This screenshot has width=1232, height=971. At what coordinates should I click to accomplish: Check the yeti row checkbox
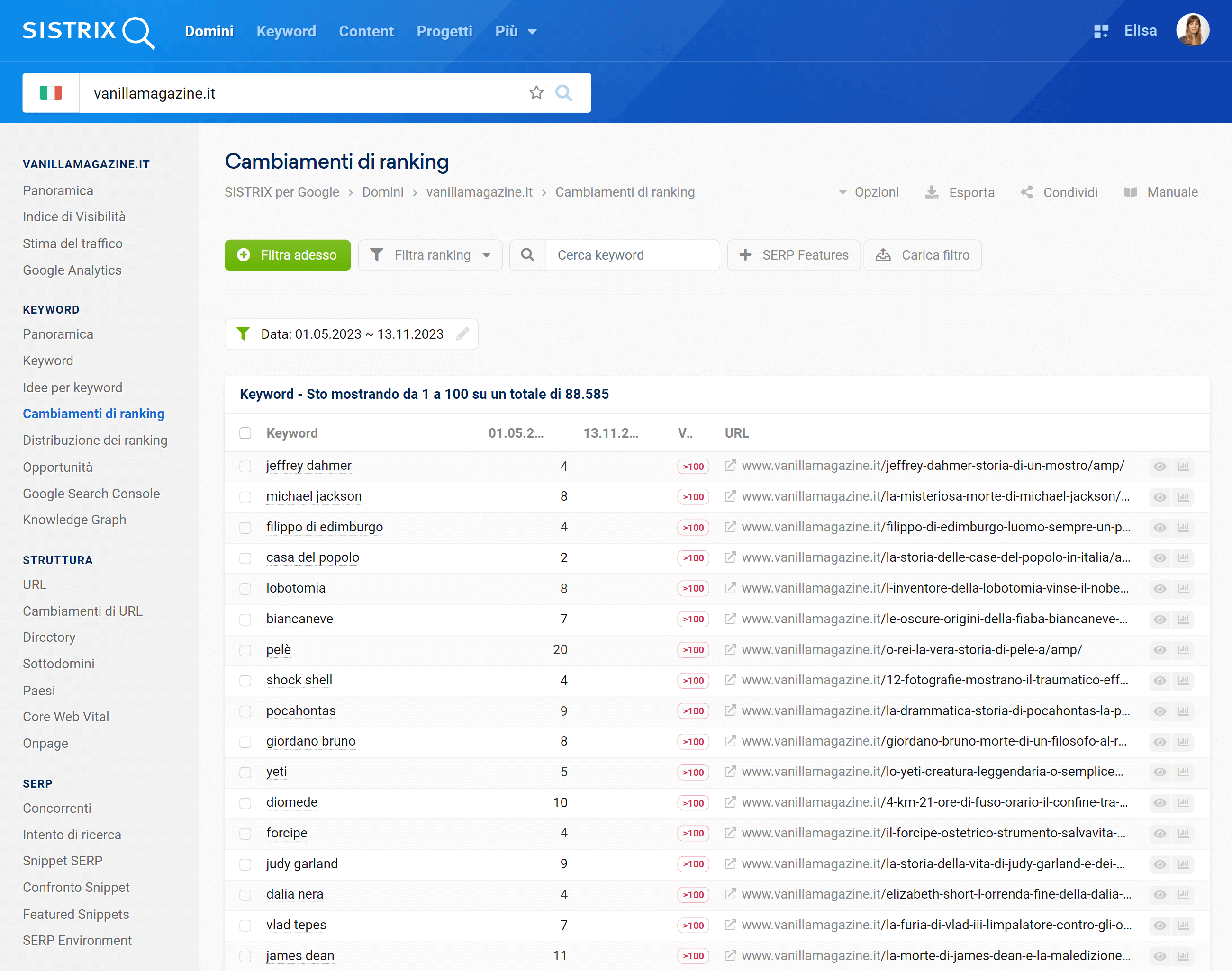click(x=245, y=772)
